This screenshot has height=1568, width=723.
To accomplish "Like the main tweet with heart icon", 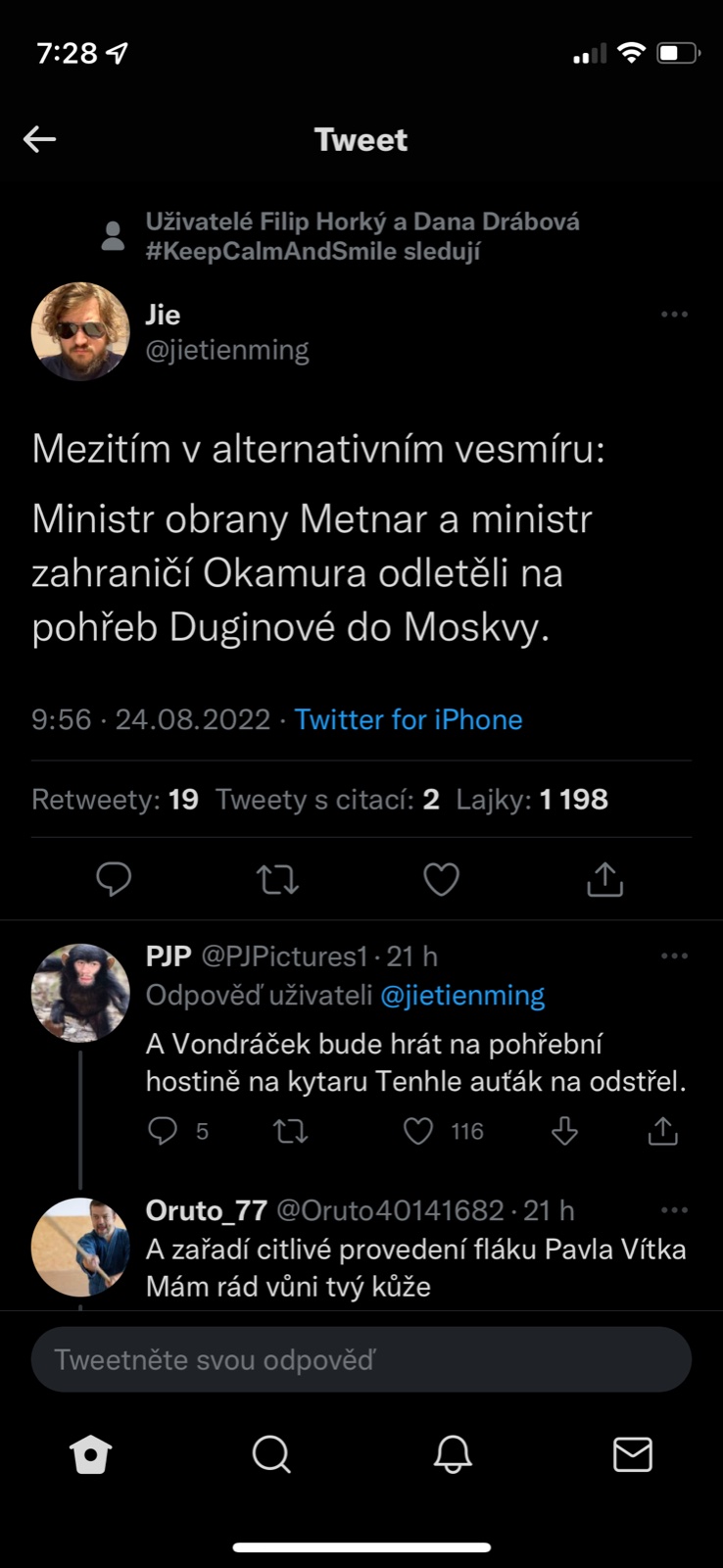I will click(x=441, y=879).
